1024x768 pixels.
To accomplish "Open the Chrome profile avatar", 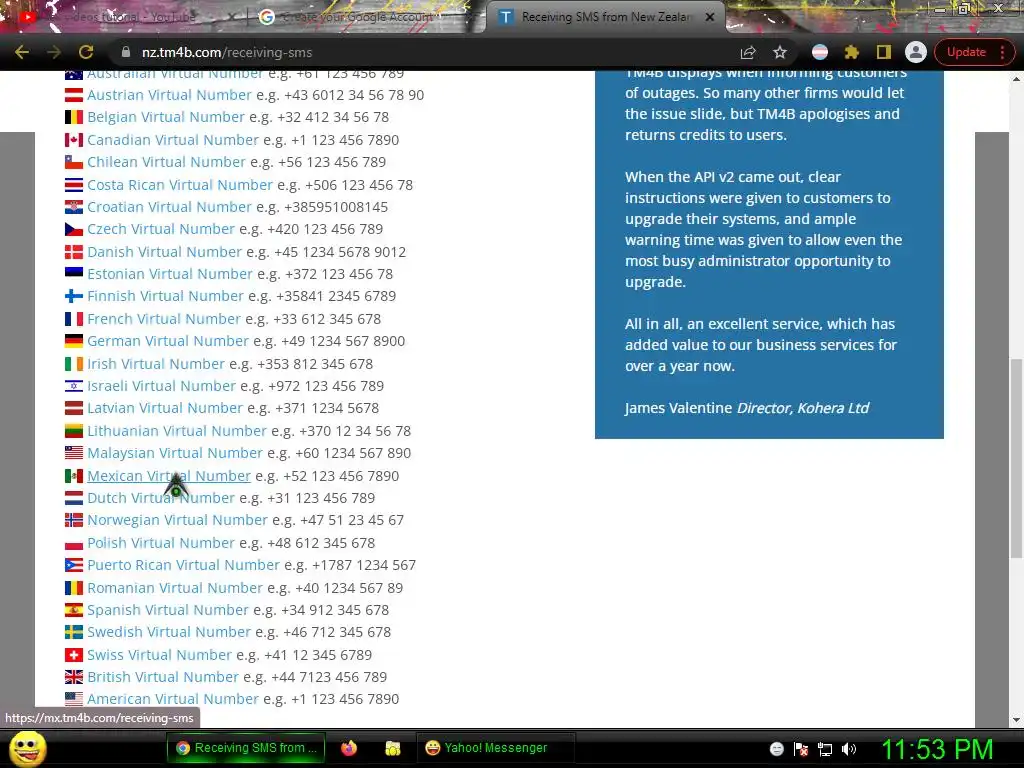I will (x=916, y=52).
